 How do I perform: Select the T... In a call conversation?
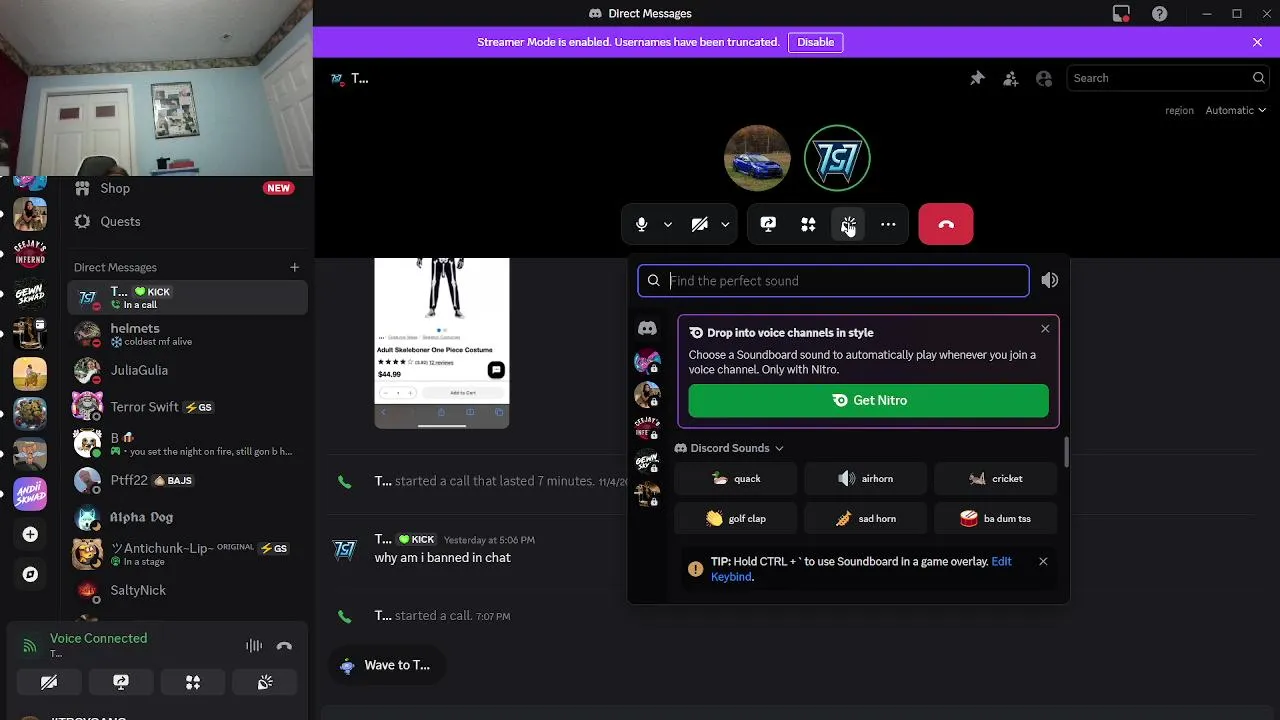(187, 297)
